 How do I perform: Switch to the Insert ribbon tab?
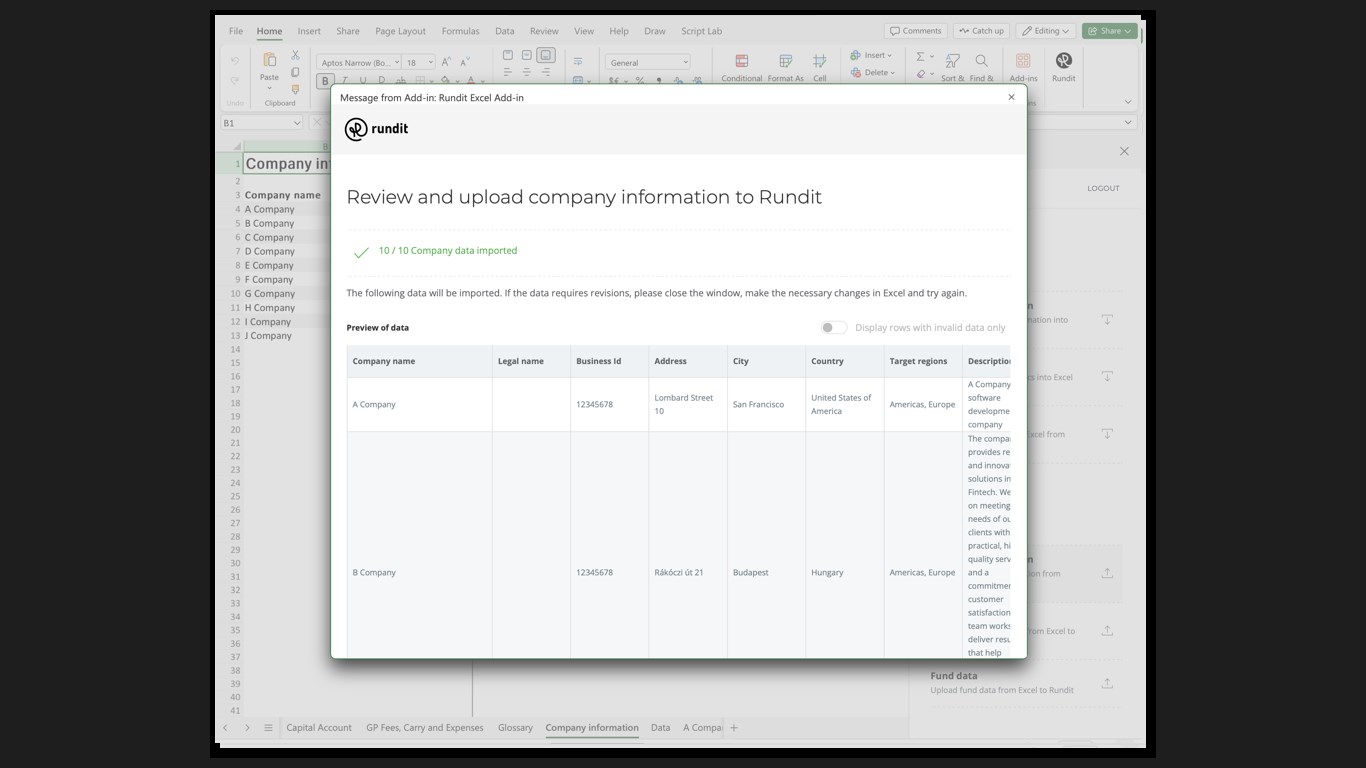pyautogui.click(x=309, y=31)
